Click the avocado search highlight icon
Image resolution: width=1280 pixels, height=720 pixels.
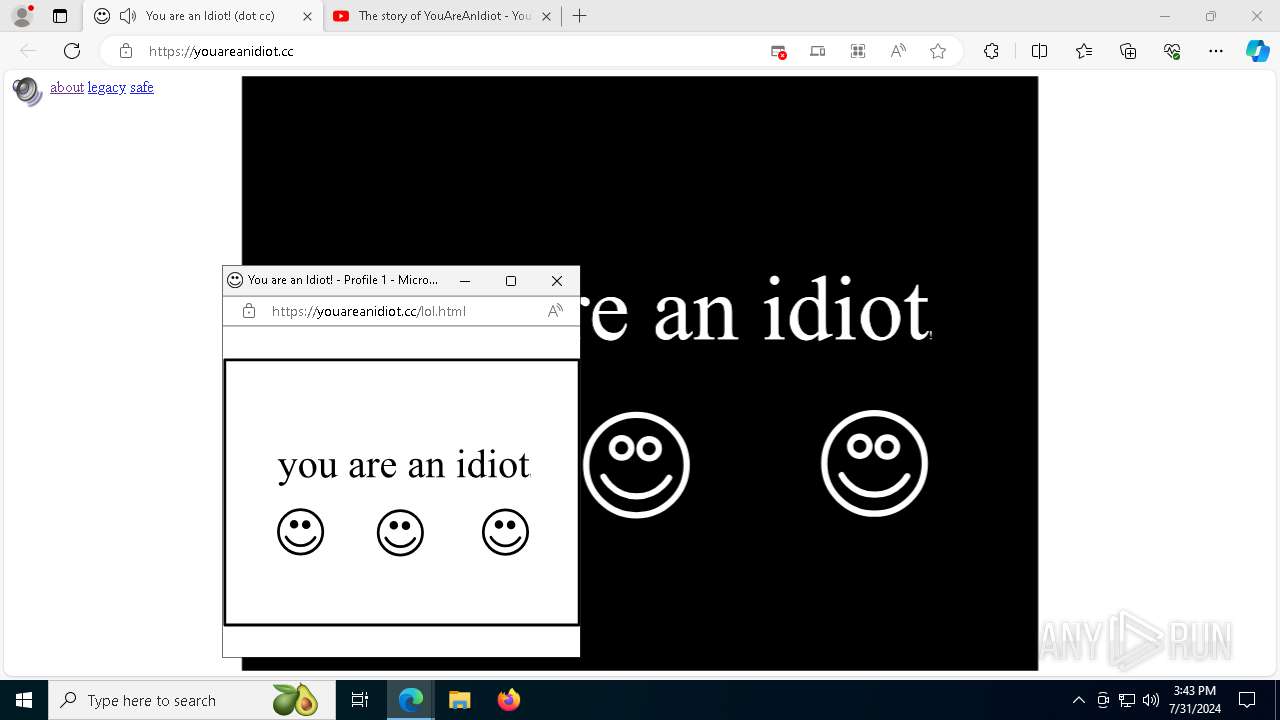tap(294, 700)
